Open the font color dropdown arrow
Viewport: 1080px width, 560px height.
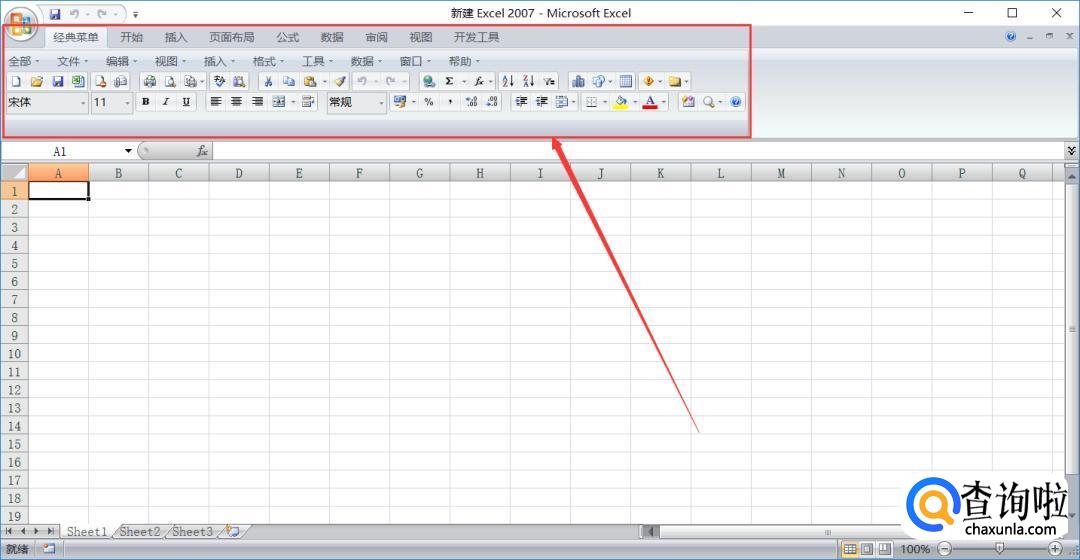[664, 103]
